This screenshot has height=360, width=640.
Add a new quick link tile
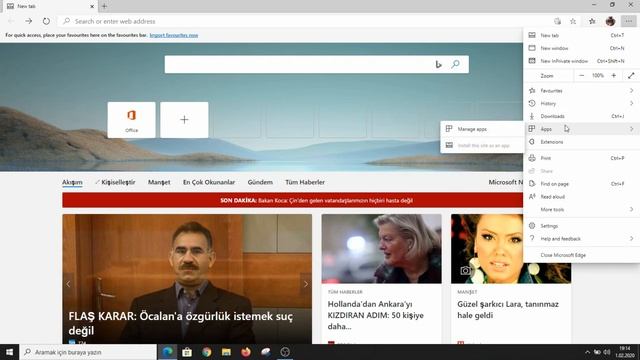184,120
